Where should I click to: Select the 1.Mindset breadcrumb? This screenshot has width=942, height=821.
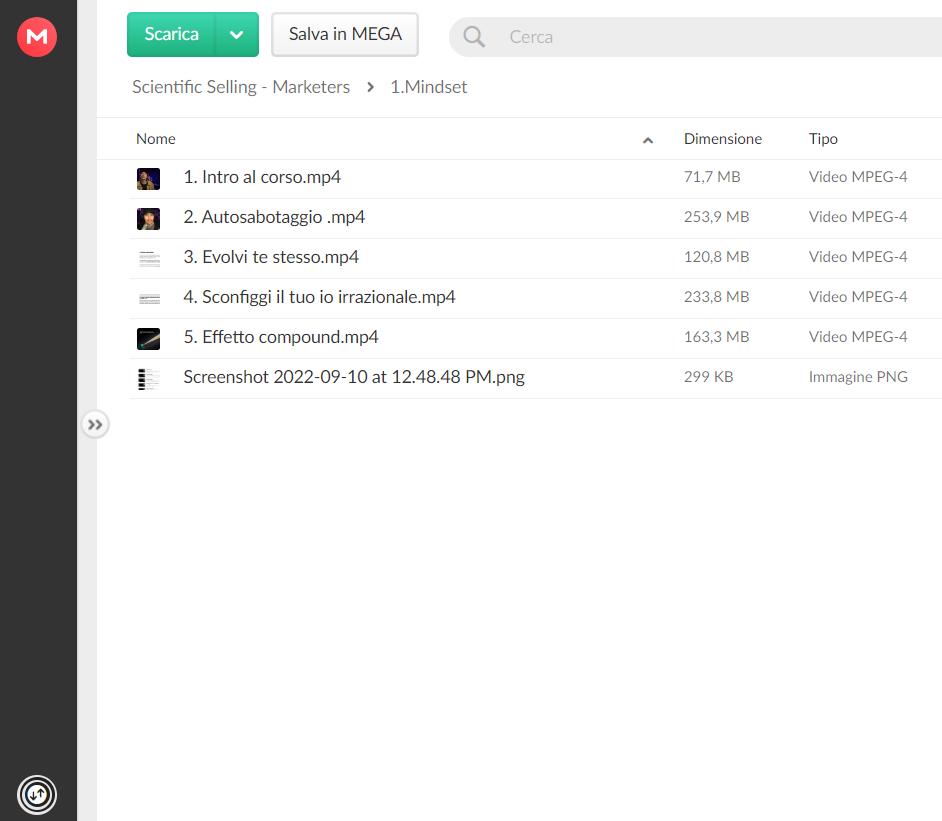[428, 87]
